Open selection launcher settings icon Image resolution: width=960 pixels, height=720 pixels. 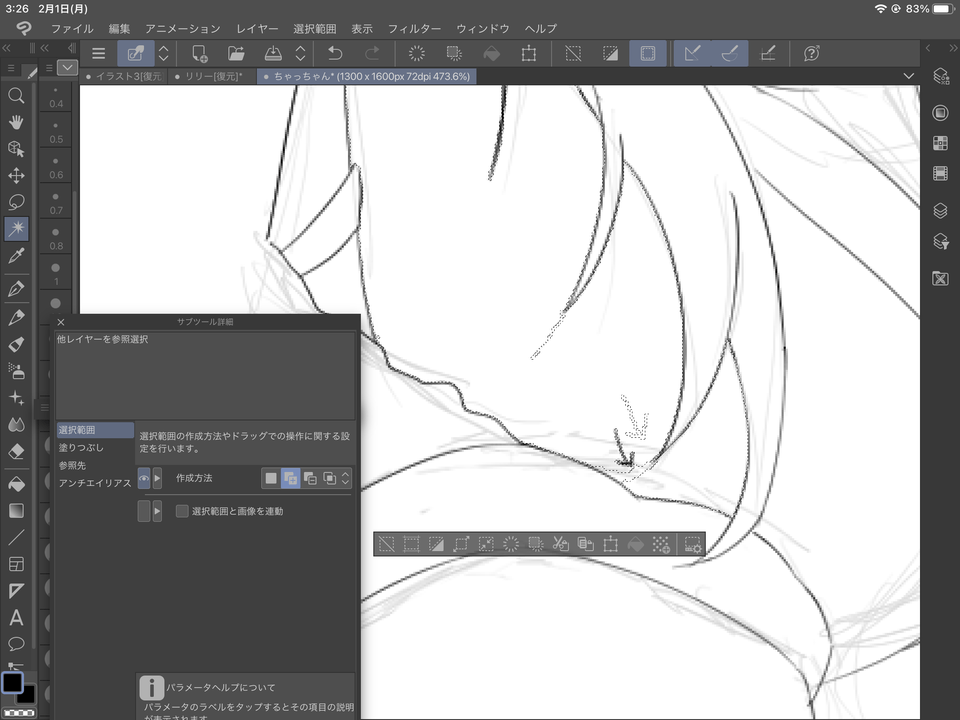[692, 544]
